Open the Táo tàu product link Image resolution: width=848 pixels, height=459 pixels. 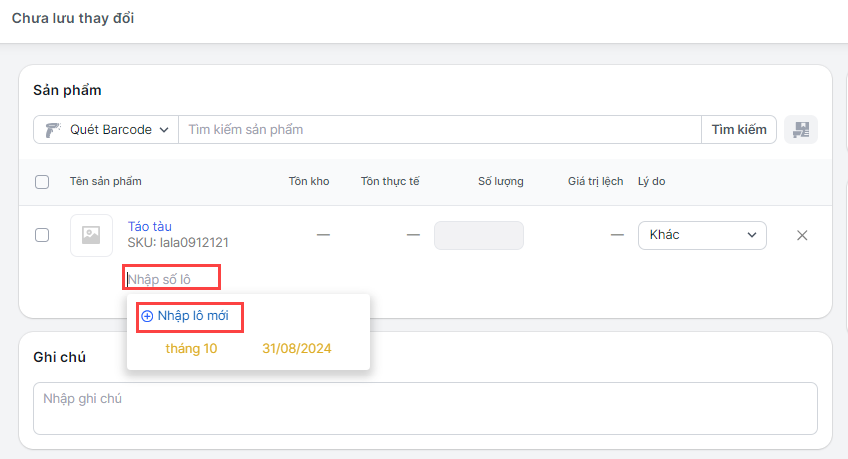(149, 227)
